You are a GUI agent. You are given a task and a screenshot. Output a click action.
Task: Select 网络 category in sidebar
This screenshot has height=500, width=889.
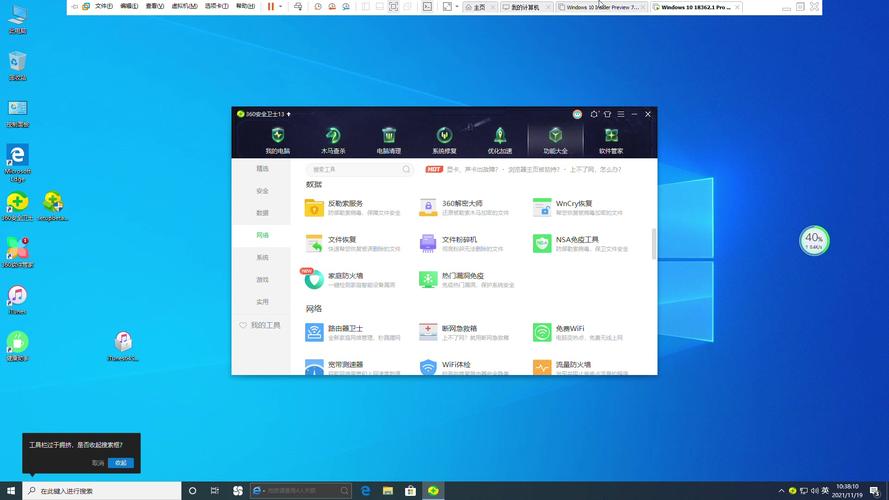pyautogui.click(x=262, y=235)
